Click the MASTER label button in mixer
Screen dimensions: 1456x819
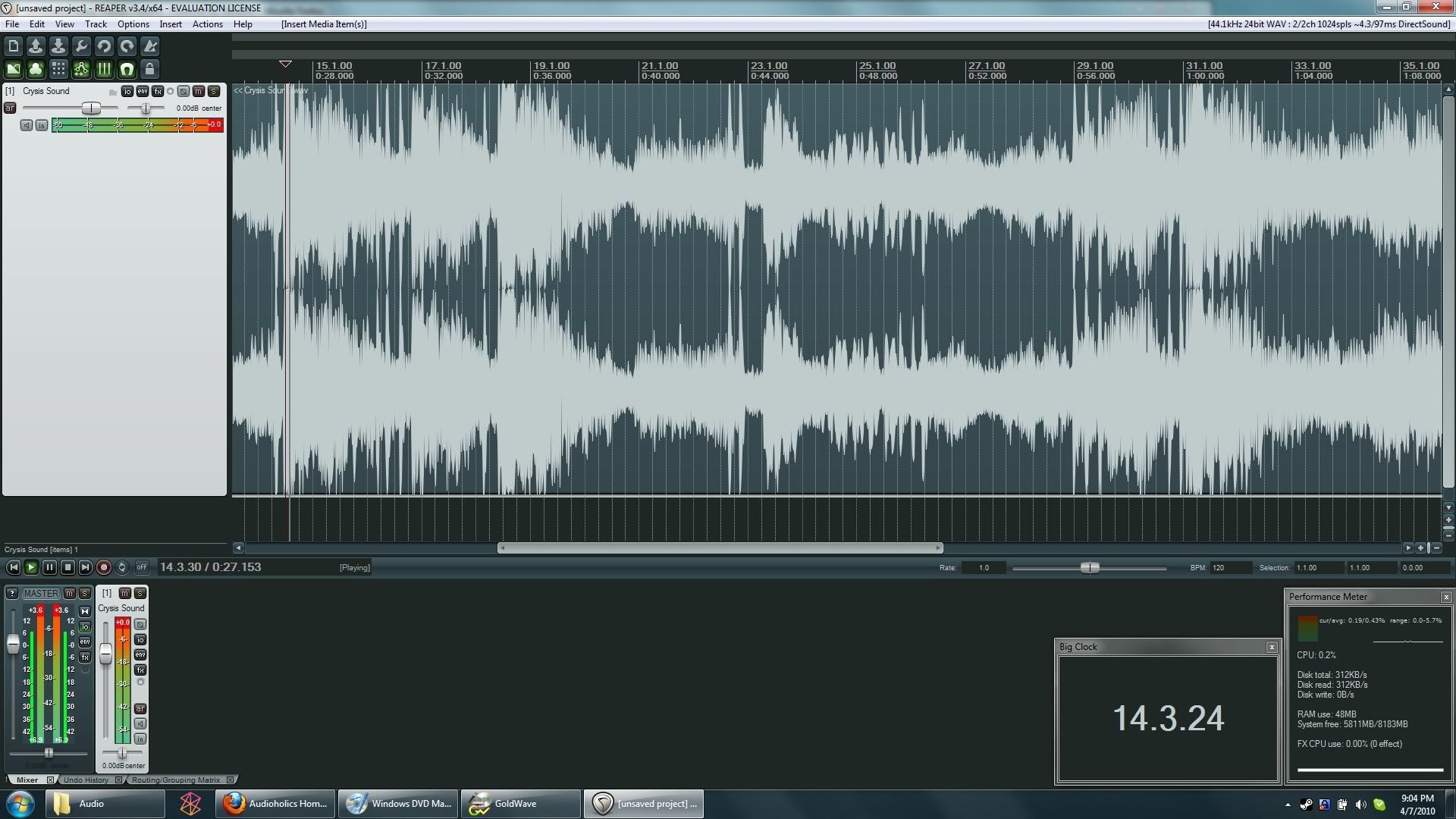[41, 593]
